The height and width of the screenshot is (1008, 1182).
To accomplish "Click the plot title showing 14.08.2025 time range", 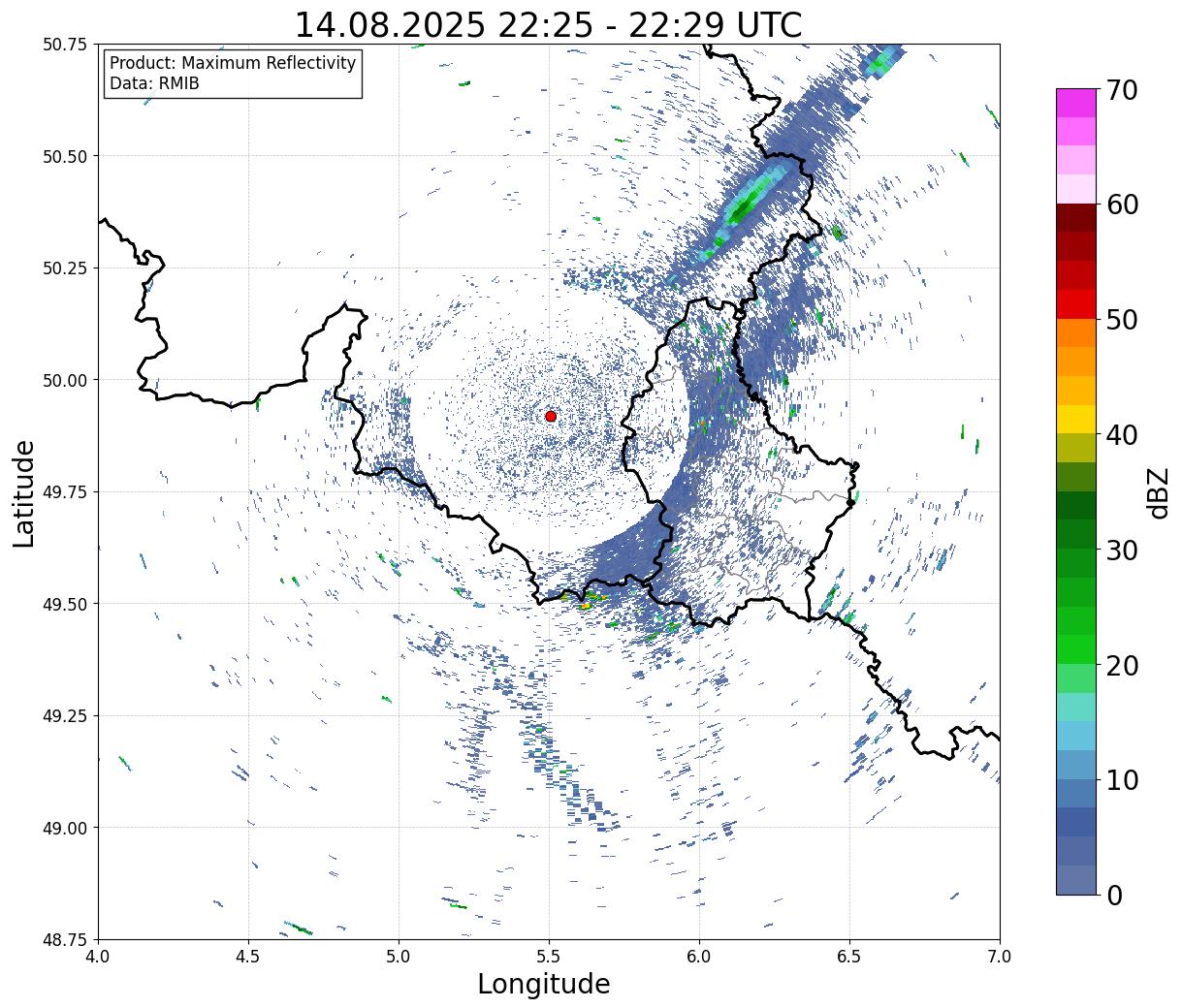I will point(549,24).
